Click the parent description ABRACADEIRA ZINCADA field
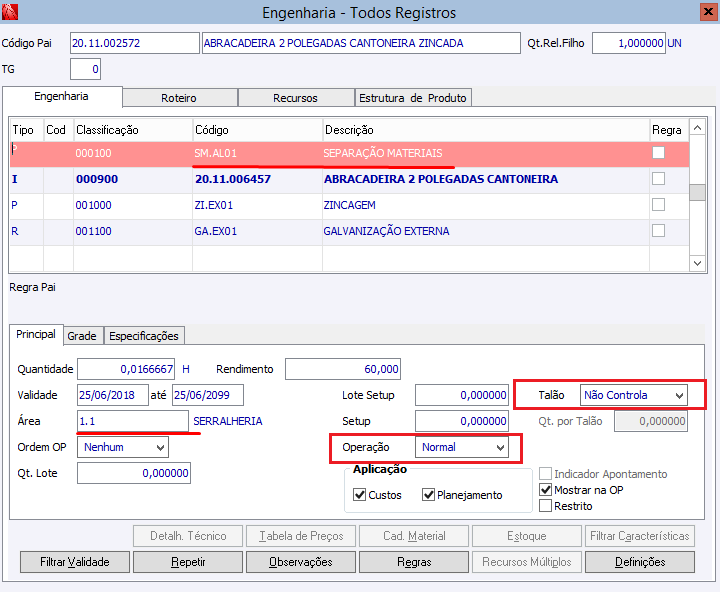Image resolution: width=720 pixels, height=592 pixels. tap(361, 43)
